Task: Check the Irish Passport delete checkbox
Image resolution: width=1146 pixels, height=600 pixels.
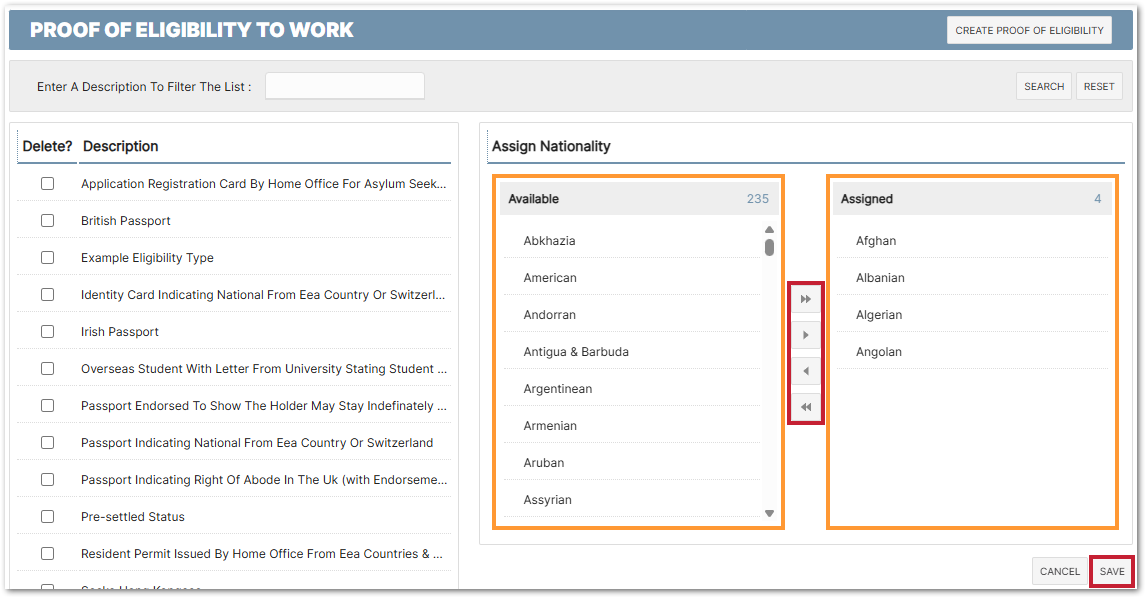Action: point(47,332)
